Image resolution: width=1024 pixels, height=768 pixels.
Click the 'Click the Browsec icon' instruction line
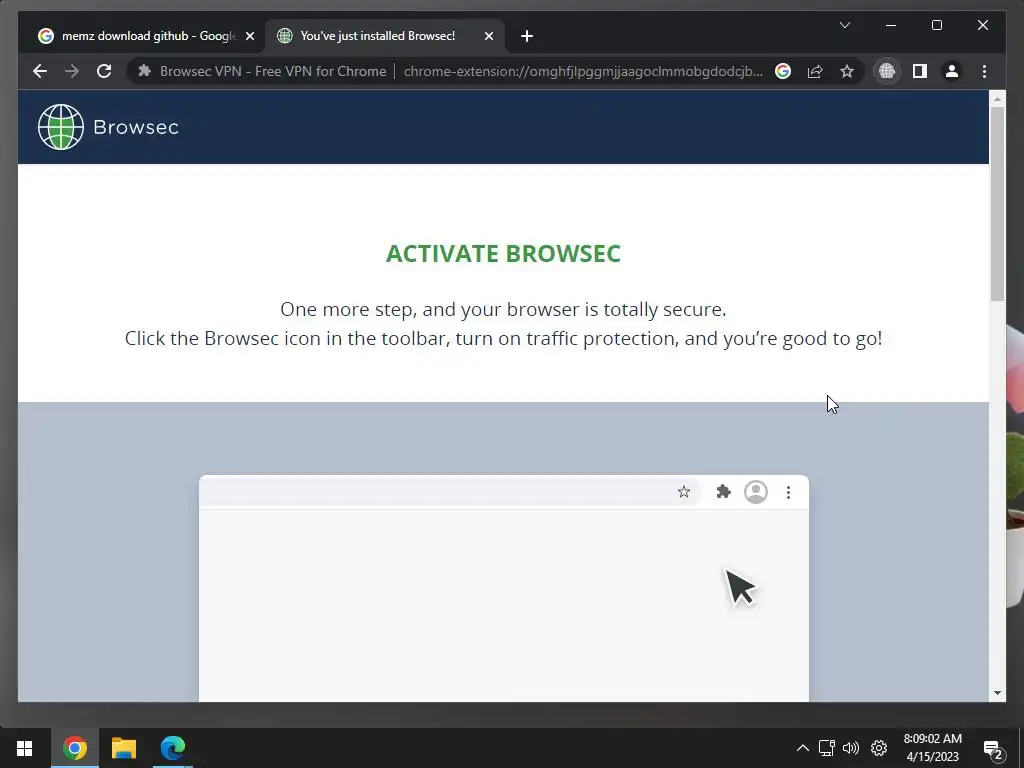504,338
